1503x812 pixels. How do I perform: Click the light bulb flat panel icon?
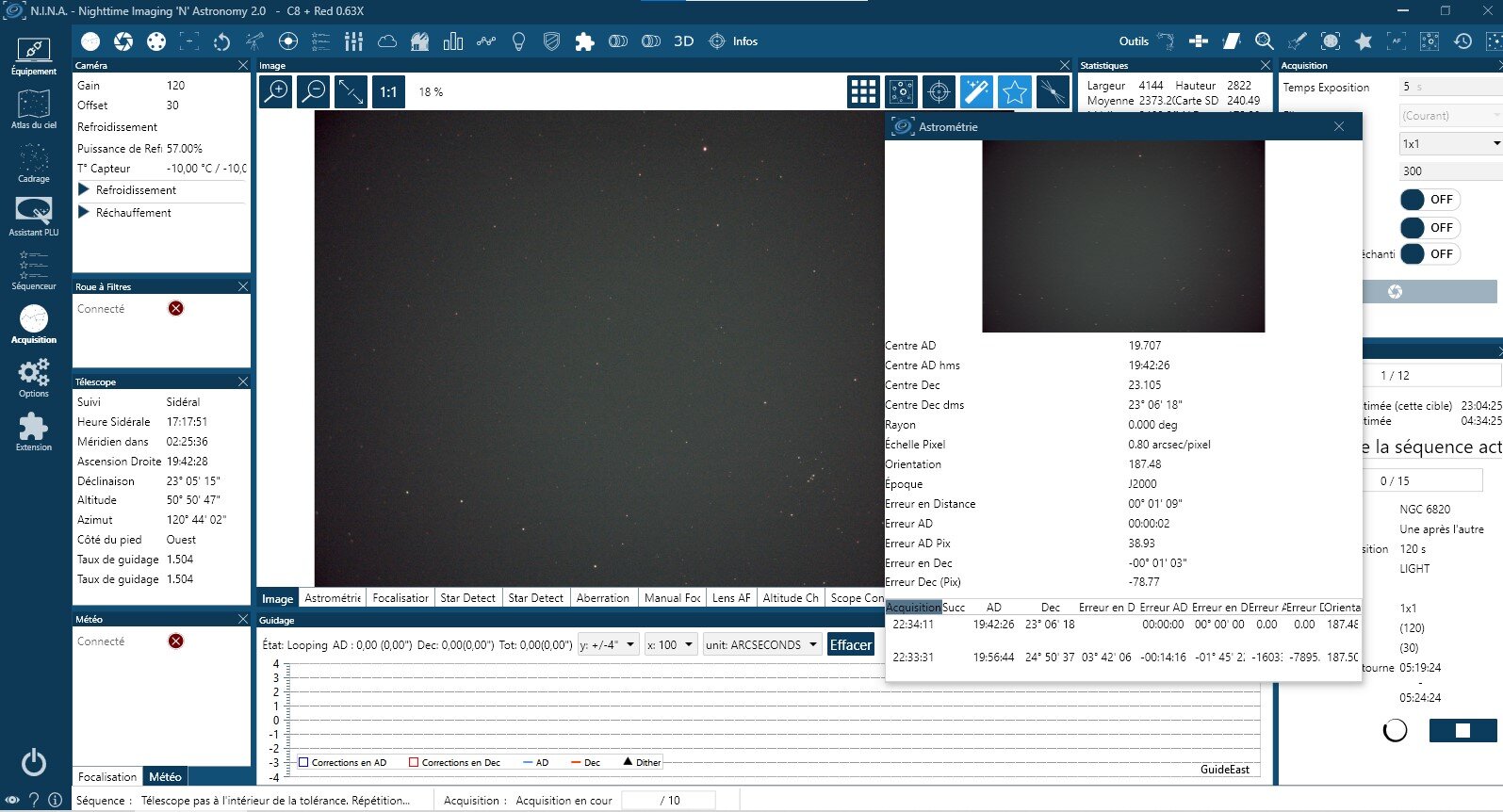pyautogui.click(x=518, y=41)
